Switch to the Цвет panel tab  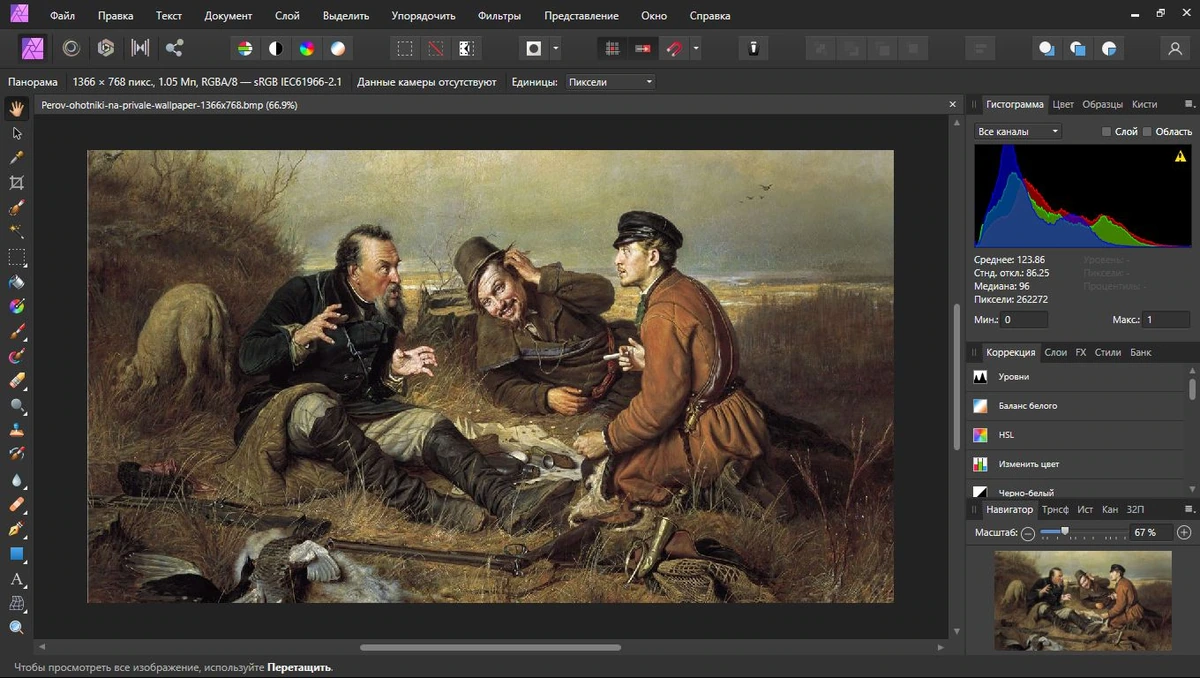[x=1063, y=104]
